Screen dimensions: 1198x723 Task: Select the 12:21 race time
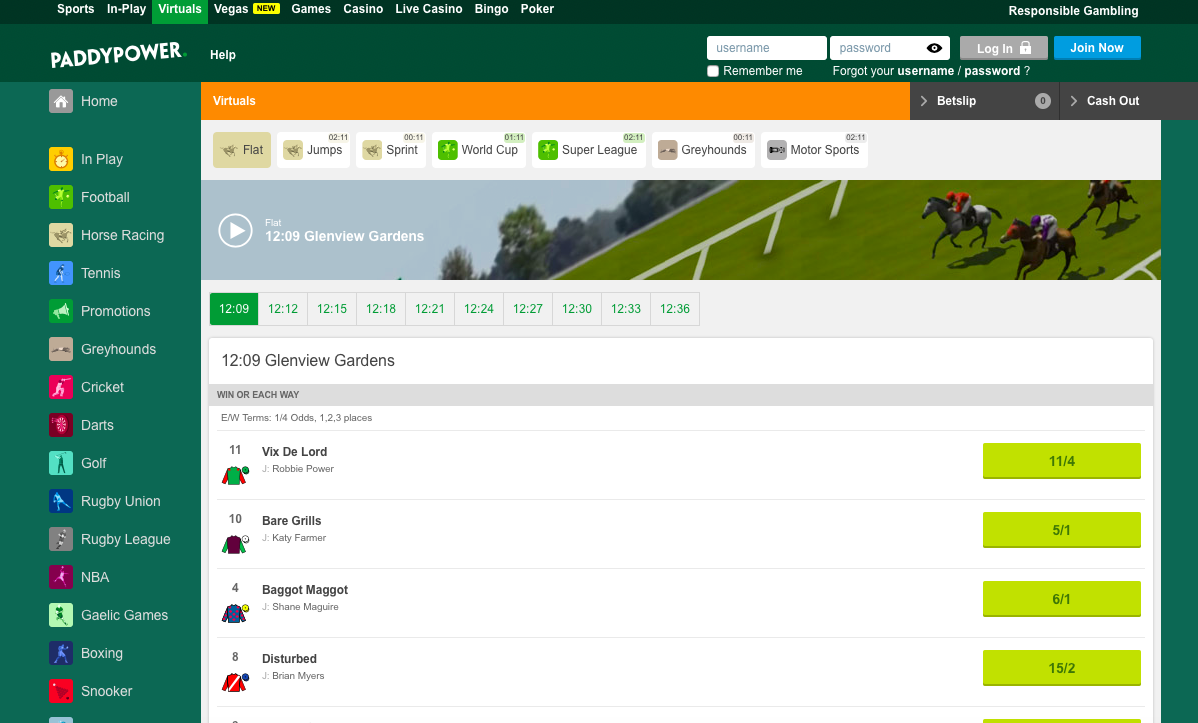coord(429,309)
